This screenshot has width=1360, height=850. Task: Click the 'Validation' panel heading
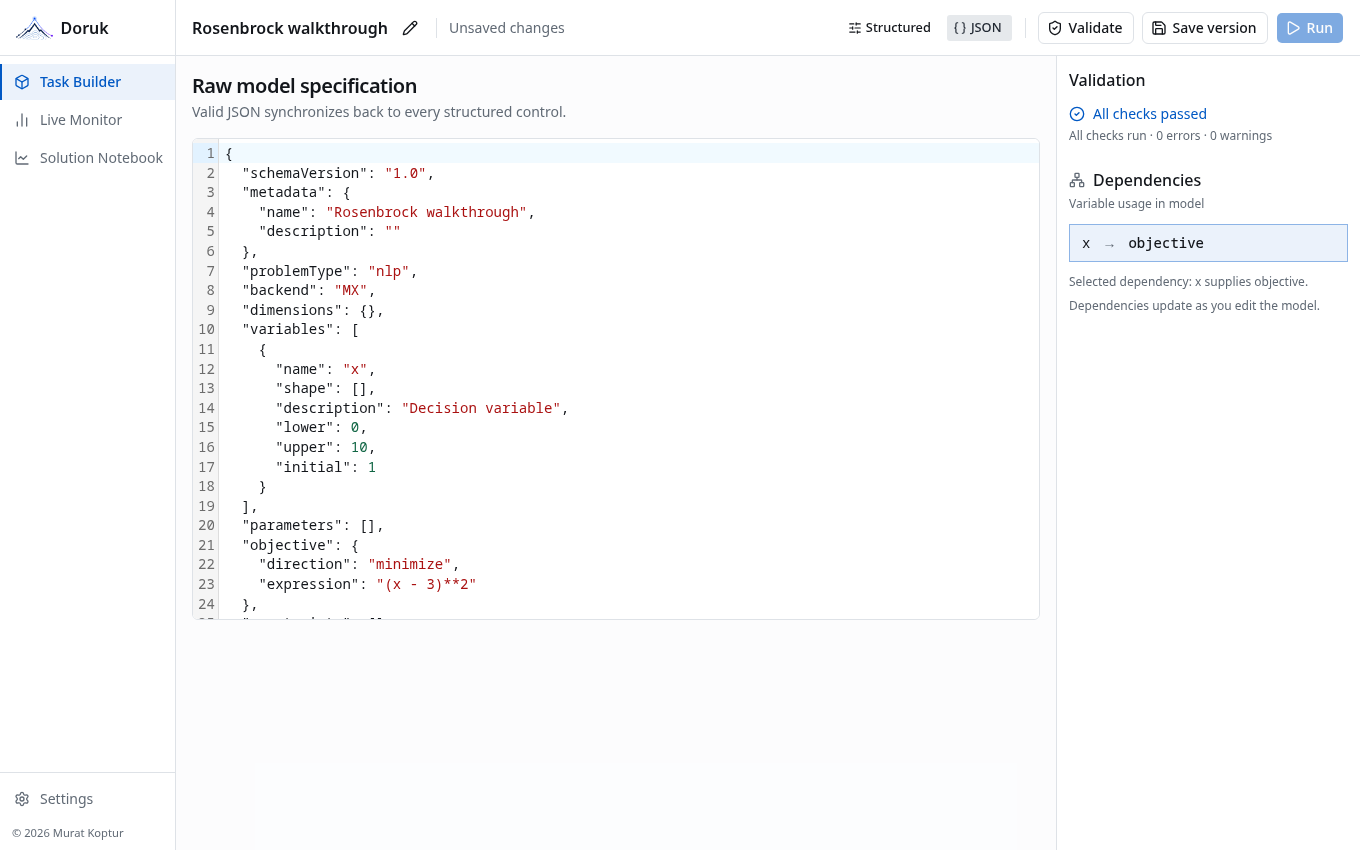click(x=1107, y=80)
